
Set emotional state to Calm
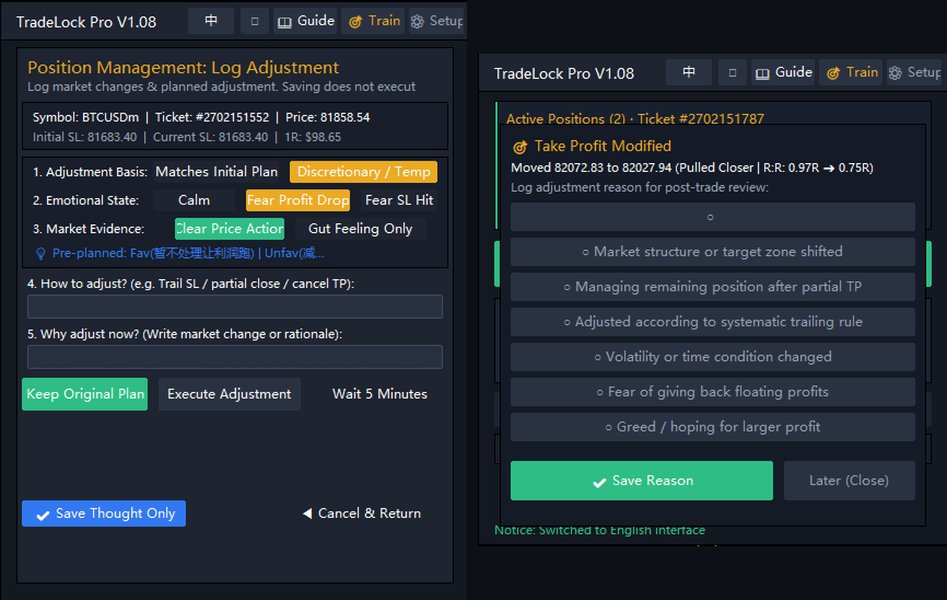(x=194, y=200)
